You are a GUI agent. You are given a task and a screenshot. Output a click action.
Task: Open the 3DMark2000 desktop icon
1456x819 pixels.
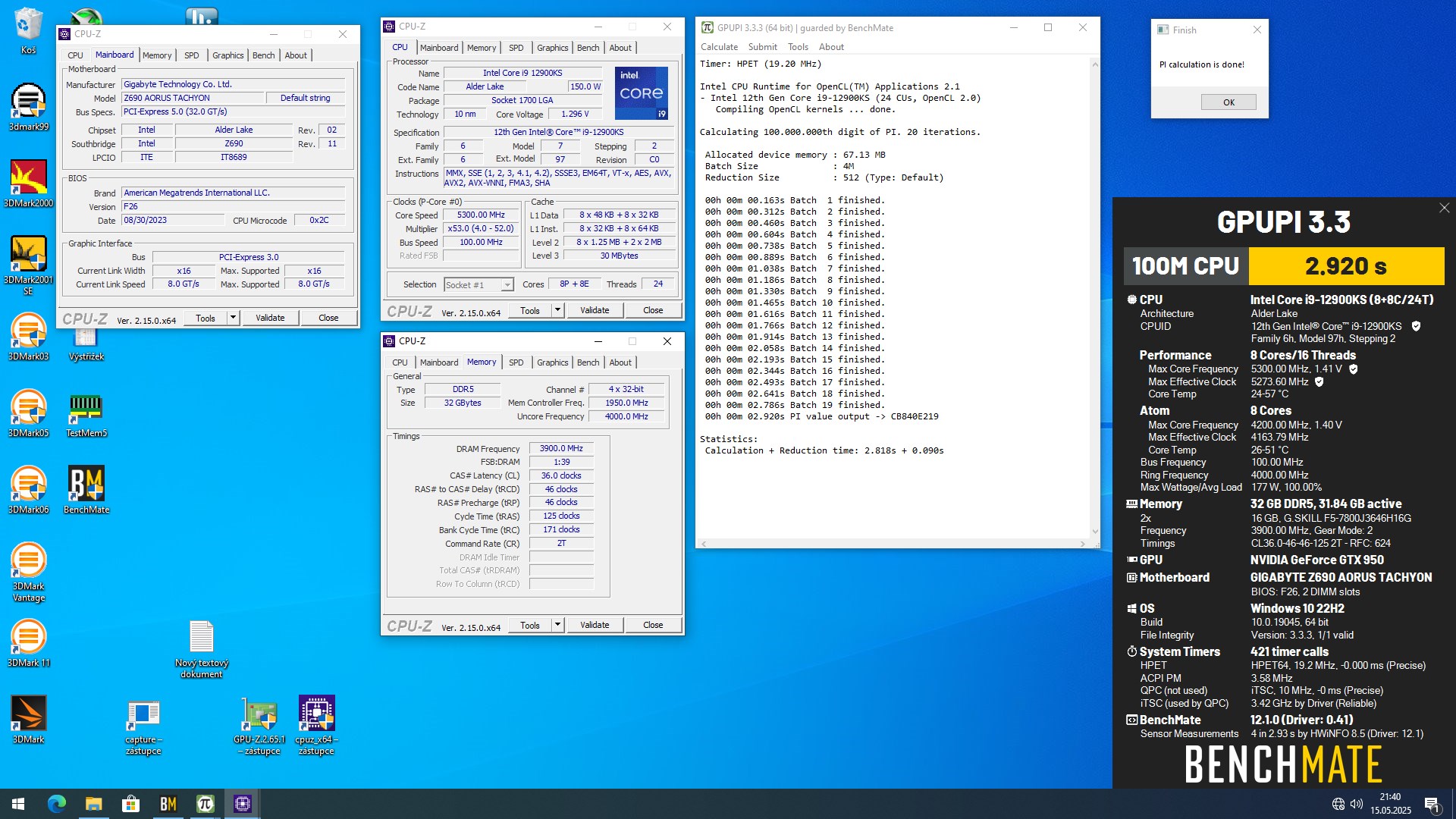pos(28,184)
